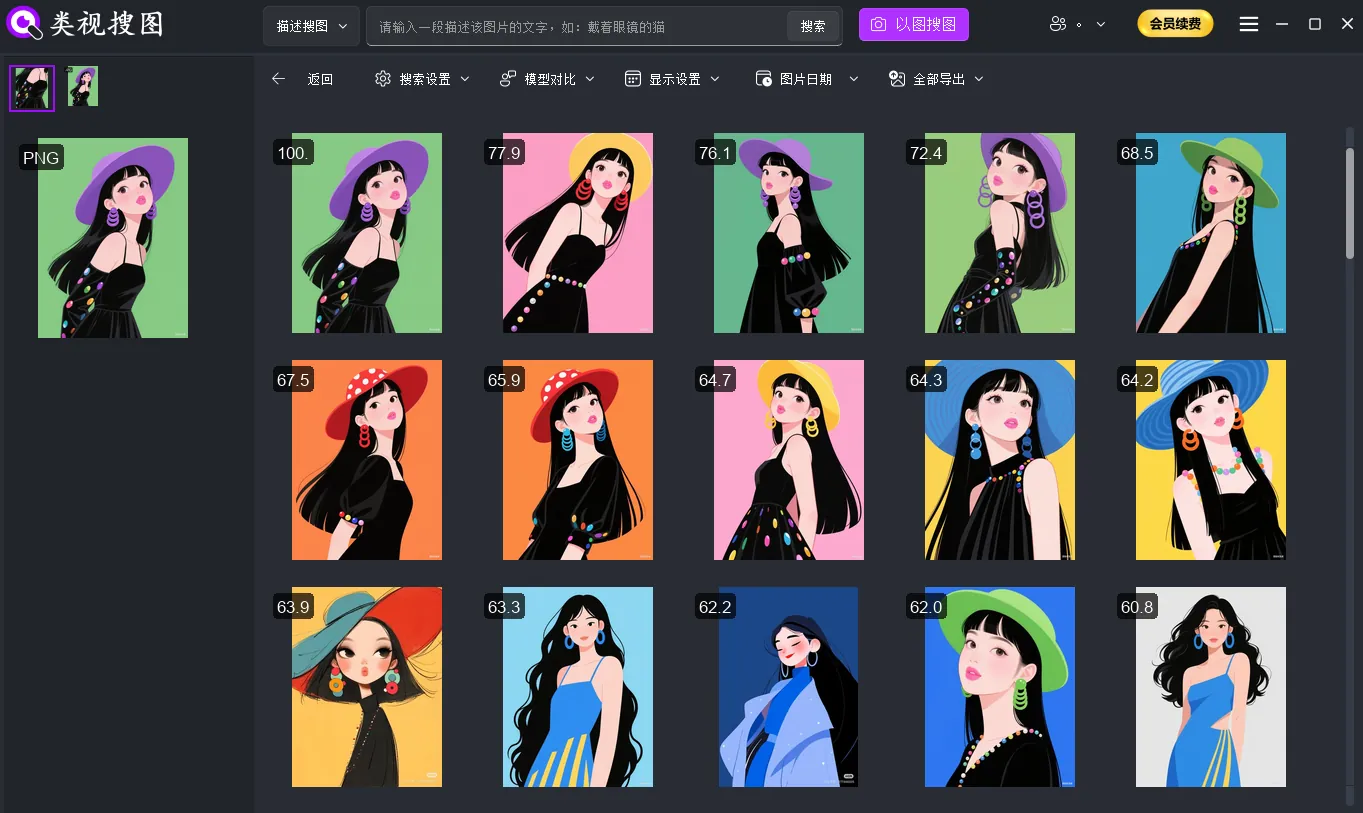This screenshot has width=1363, height=813.
Task: Expand the 描述搜图 search mode dropdown
Action: click(311, 25)
